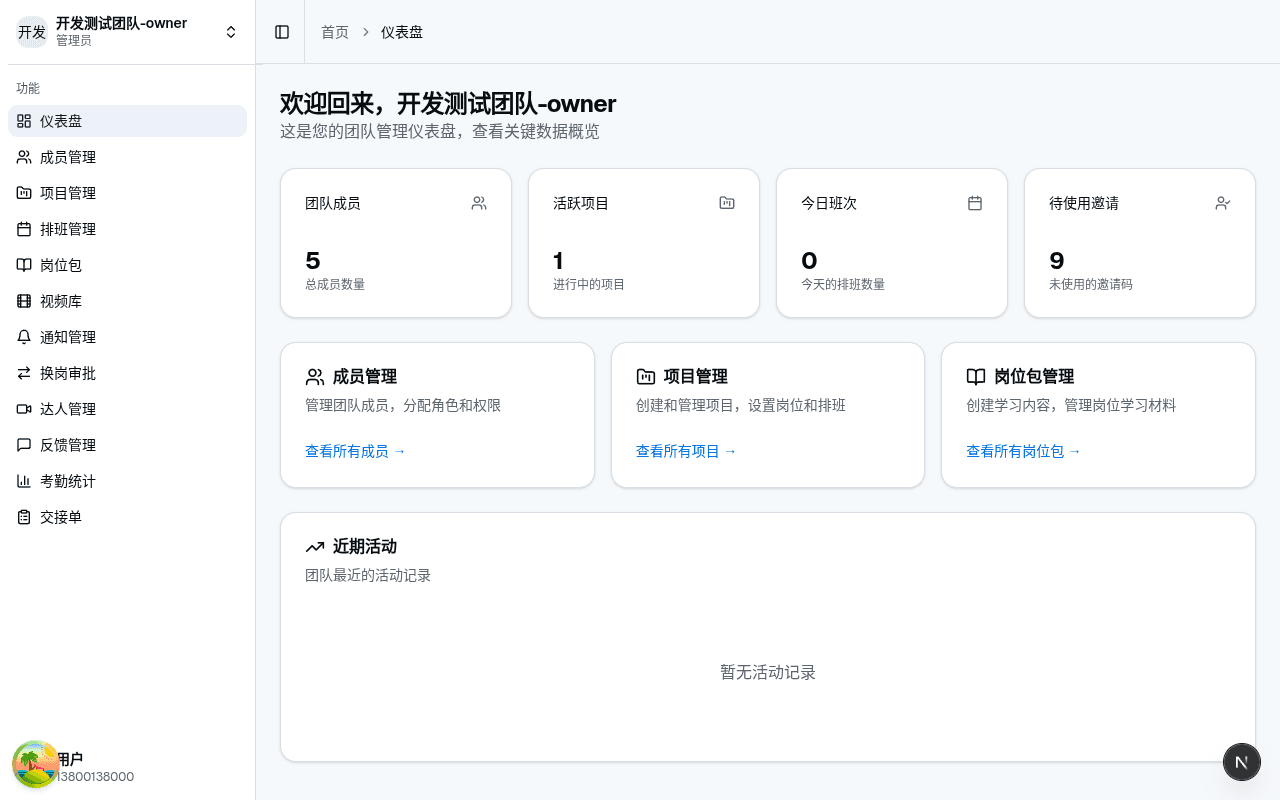The image size is (1280, 800).
Task: Select 成员管理 from the sidebar
Action: click(70, 157)
